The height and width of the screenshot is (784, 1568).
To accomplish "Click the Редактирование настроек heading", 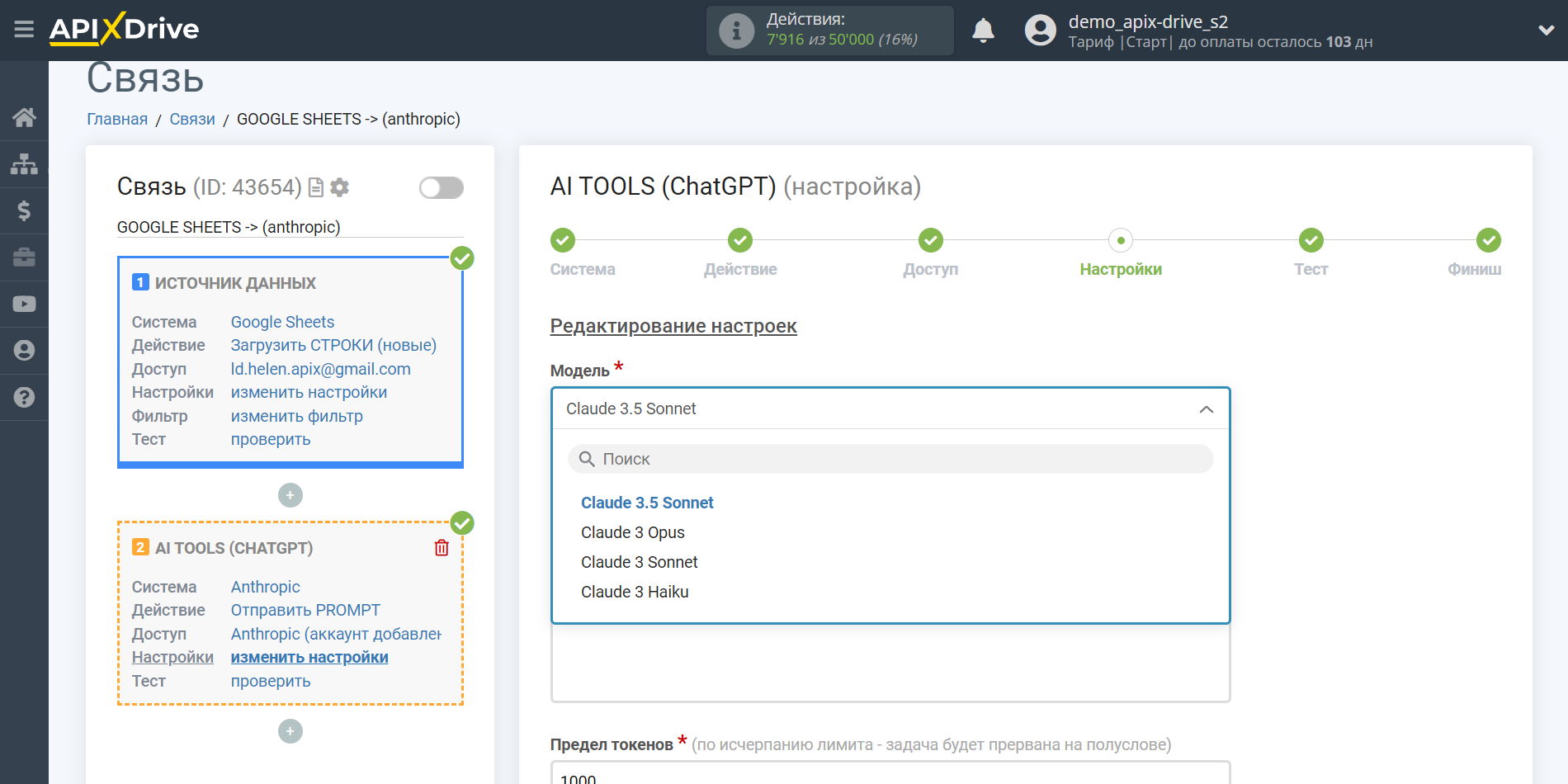I will click(x=673, y=326).
